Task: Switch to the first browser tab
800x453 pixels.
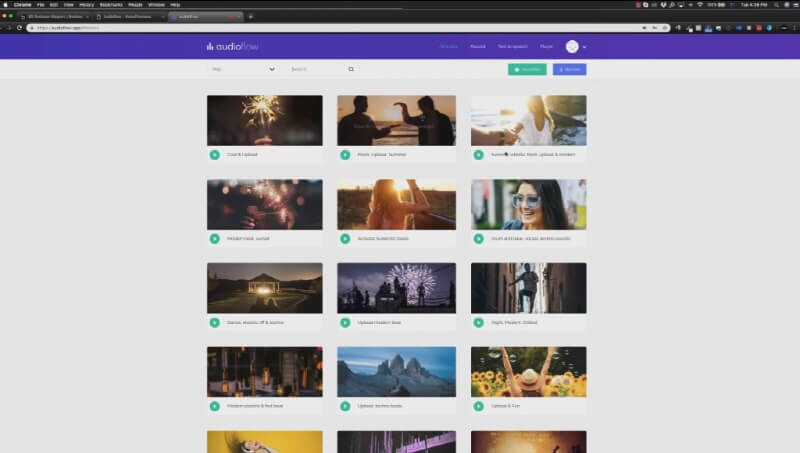Action: [55, 16]
